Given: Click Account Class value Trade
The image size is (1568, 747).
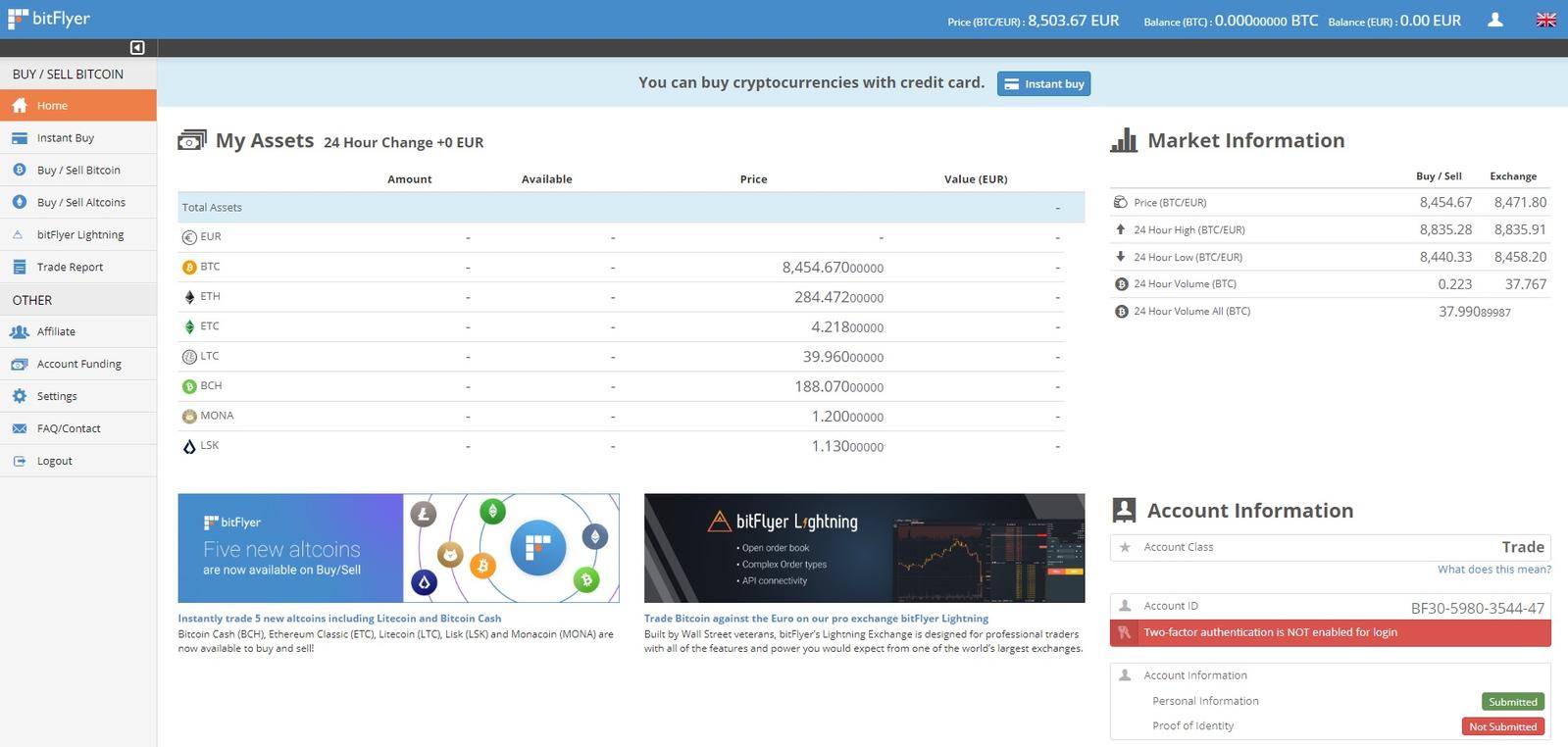Looking at the screenshot, I should (x=1523, y=547).
